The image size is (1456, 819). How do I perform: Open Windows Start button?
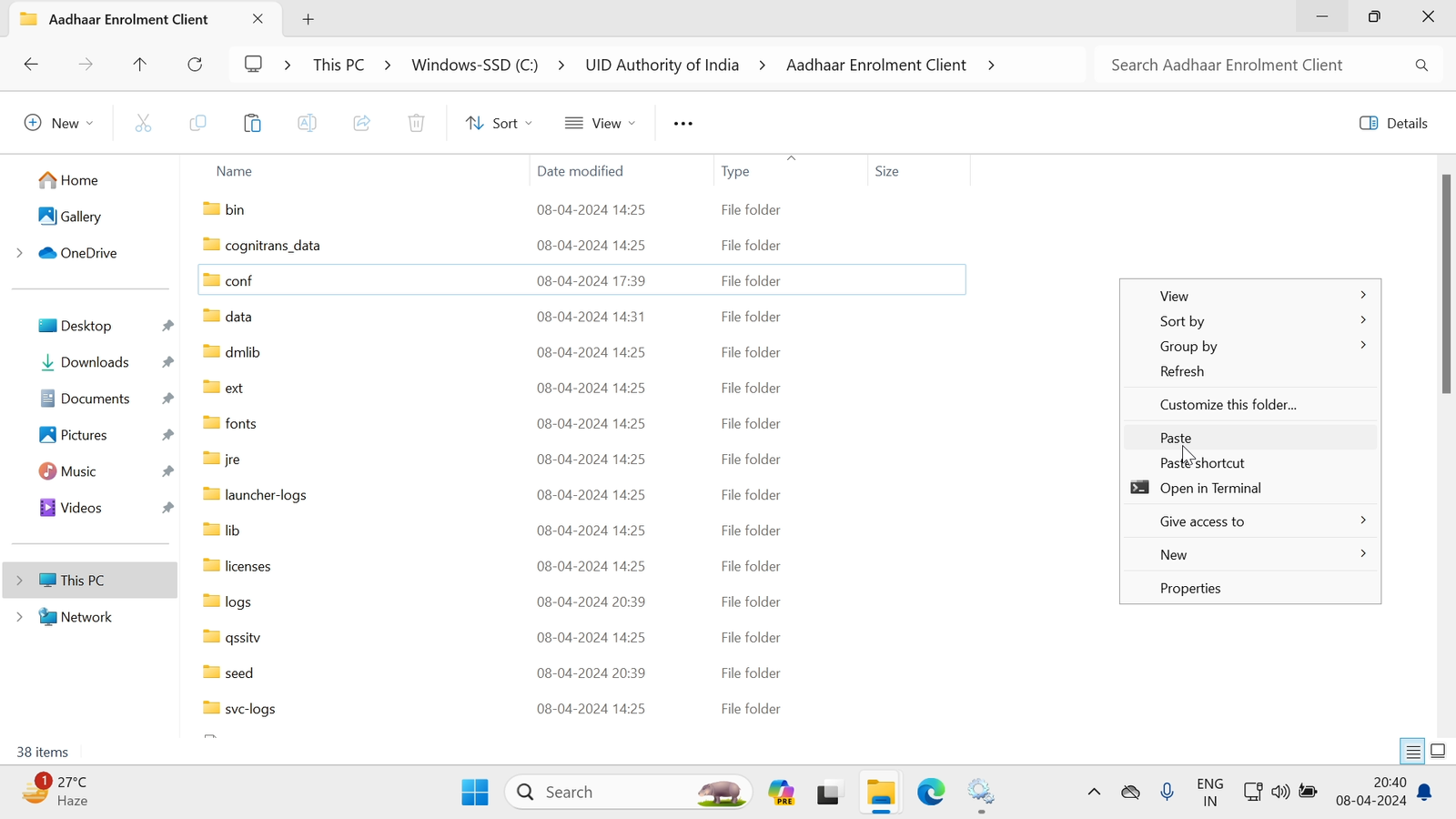point(474,792)
